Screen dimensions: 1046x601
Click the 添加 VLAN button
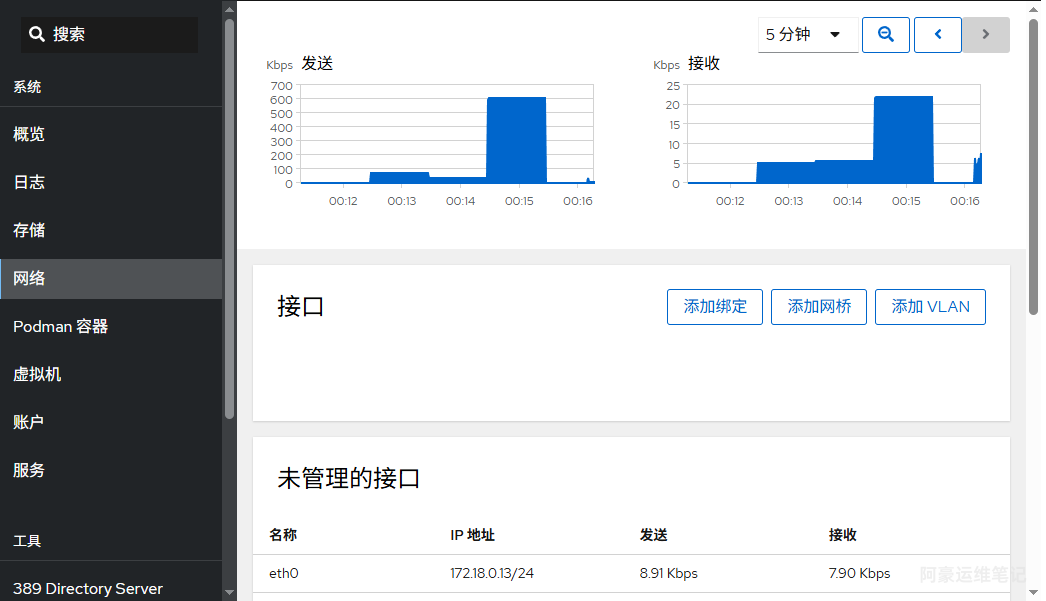click(930, 307)
